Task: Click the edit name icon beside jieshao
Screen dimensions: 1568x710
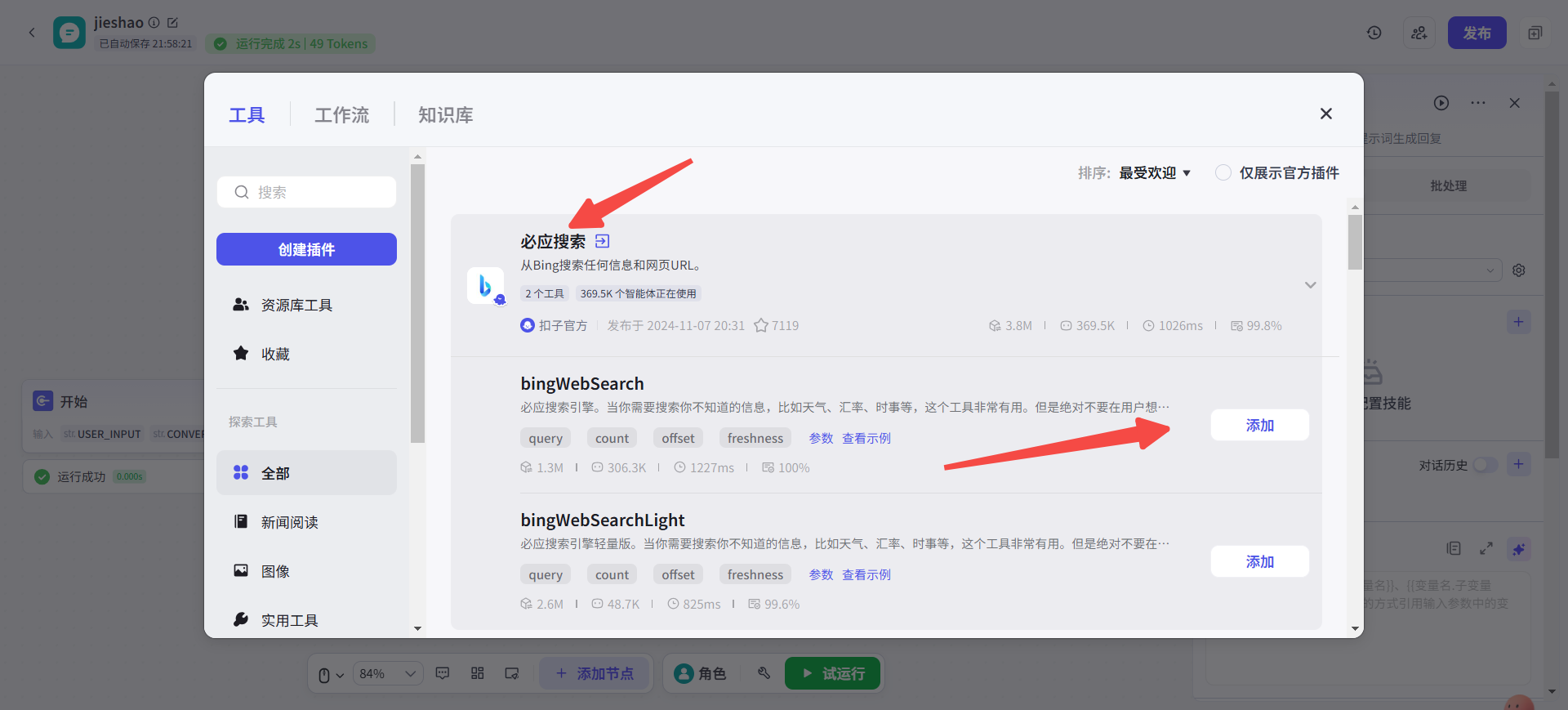Action: pos(172,23)
